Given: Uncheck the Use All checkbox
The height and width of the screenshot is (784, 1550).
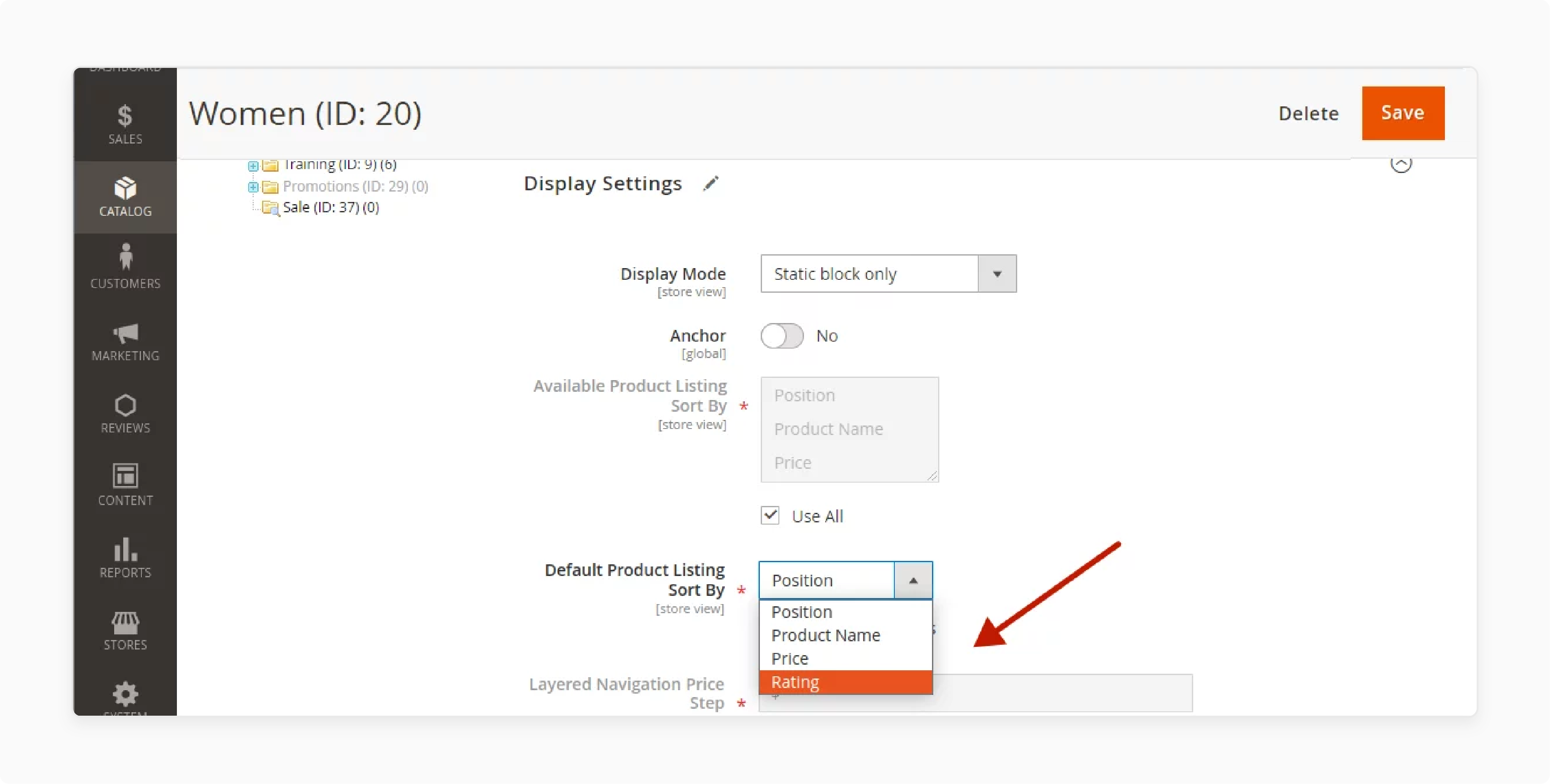Looking at the screenshot, I should click(x=769, y=515).
